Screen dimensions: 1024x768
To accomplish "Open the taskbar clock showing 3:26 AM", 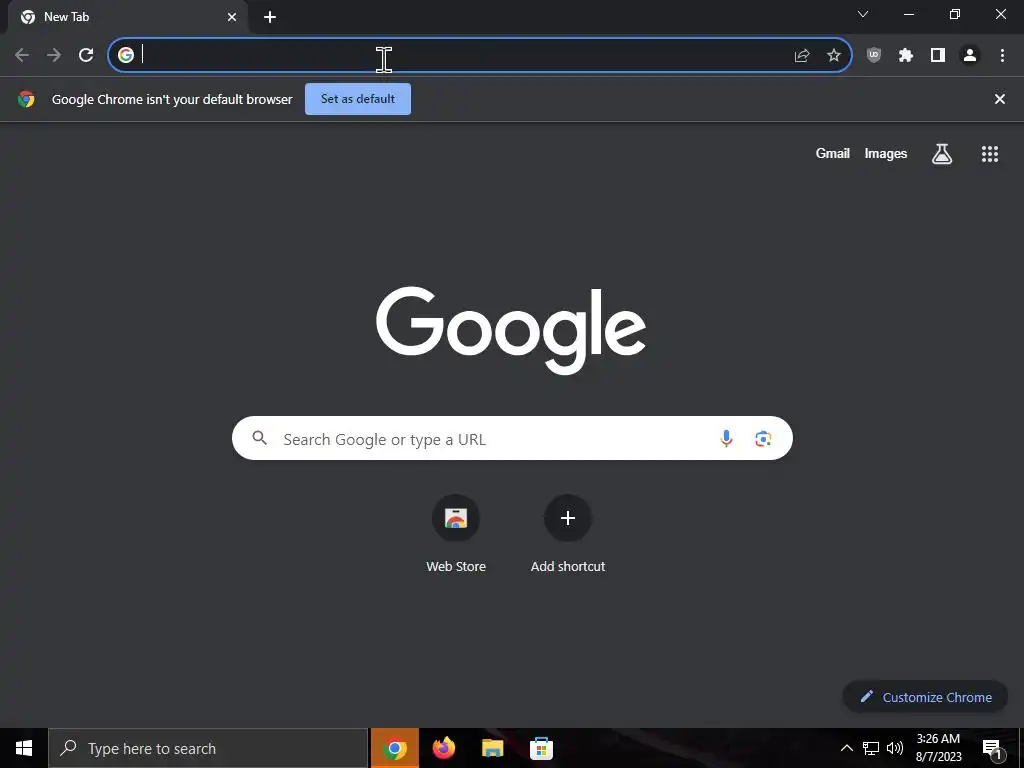I will [x=938, y=748].
